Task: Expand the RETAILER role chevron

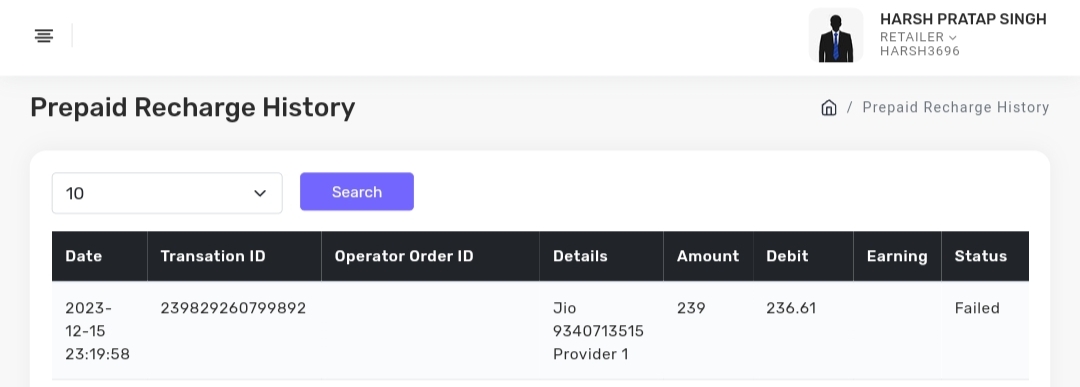Action: pyautogui.click(x=953, y=38)
